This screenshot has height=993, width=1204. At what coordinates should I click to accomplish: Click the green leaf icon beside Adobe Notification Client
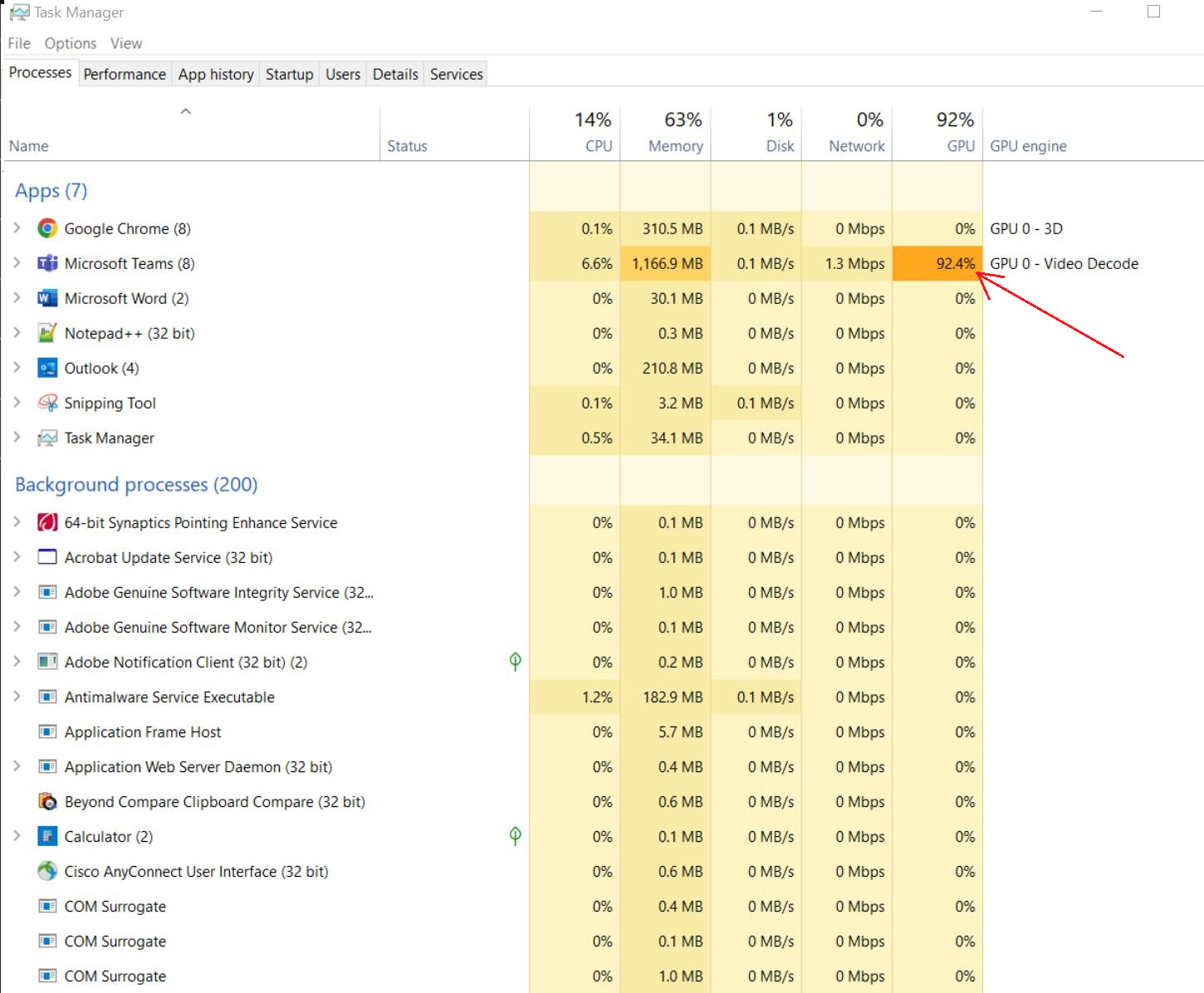(515, 662)
